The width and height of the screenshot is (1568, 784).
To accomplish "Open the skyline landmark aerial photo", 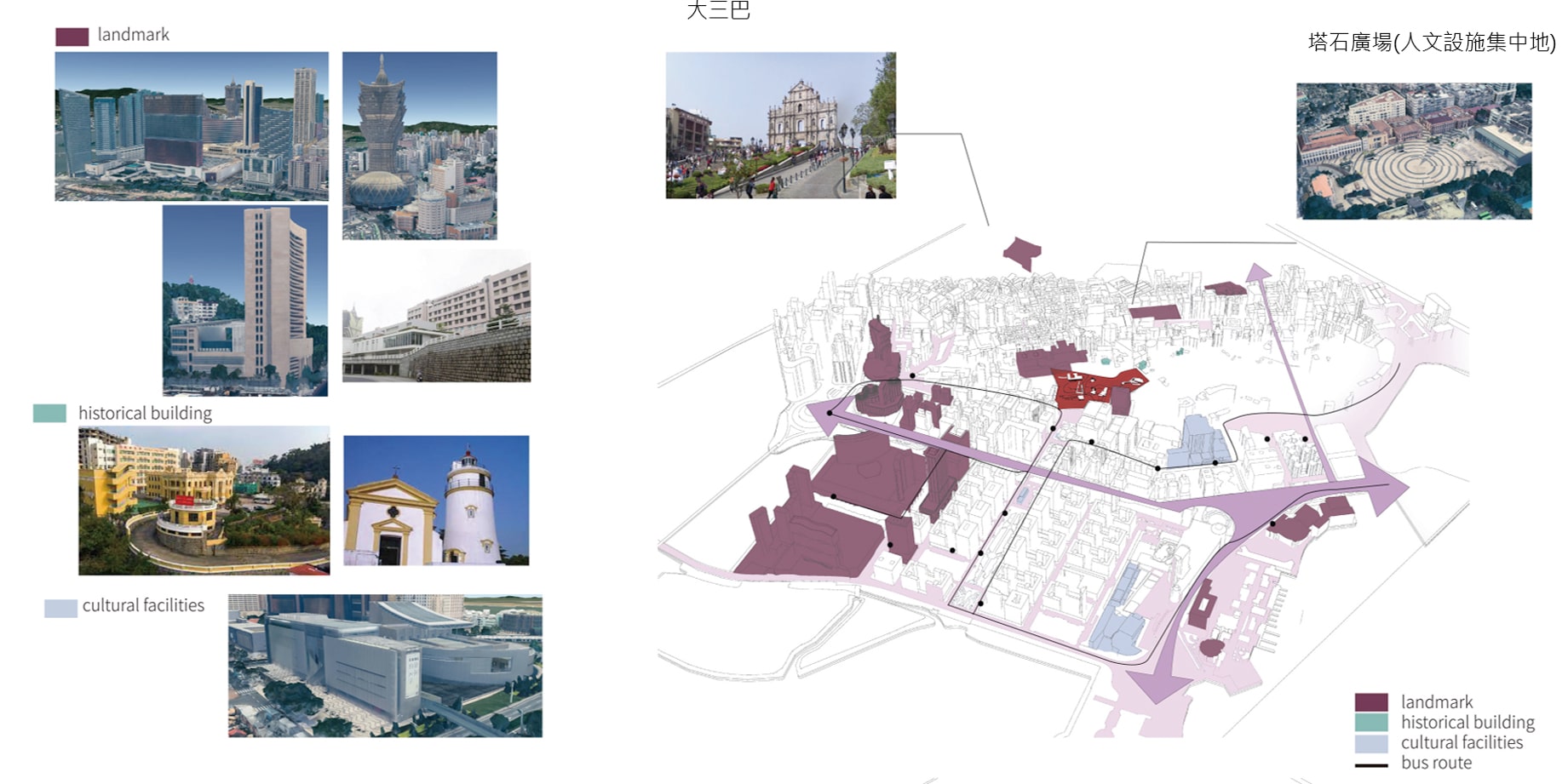I will [192, 126].
